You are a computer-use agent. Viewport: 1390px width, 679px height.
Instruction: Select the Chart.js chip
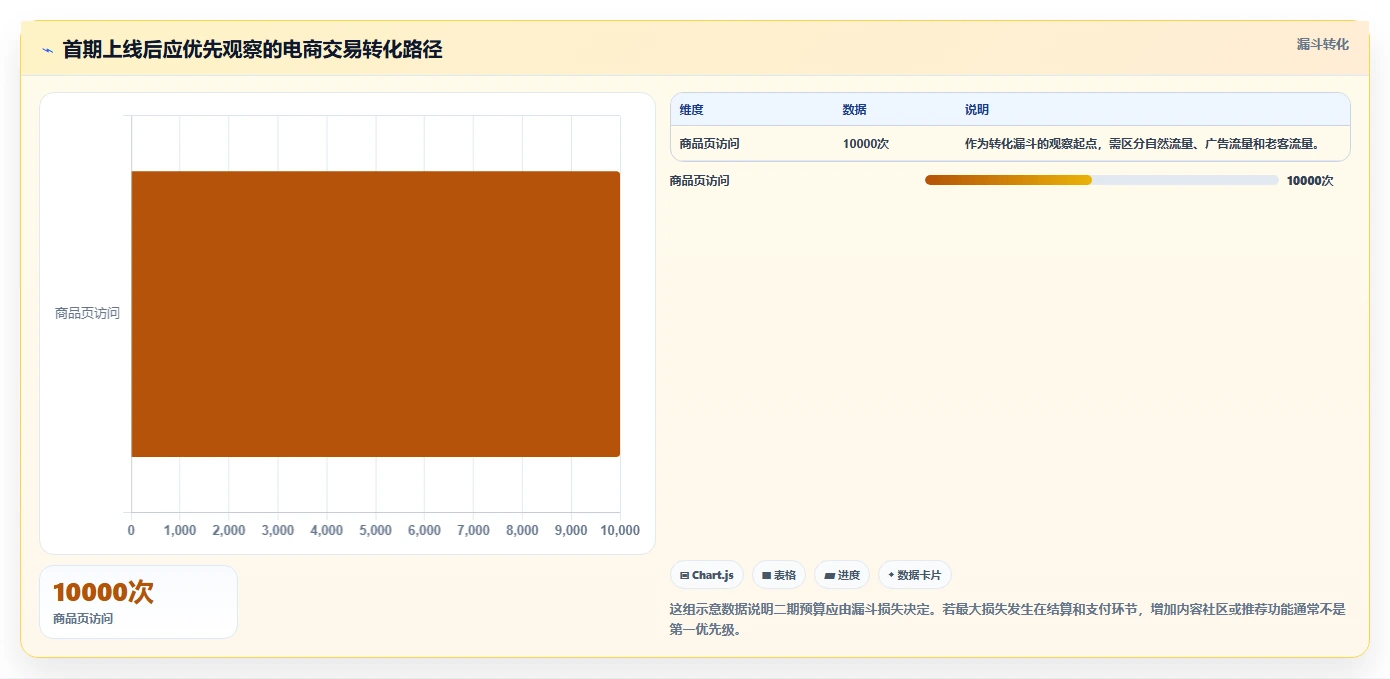click(x=707, y=575)
